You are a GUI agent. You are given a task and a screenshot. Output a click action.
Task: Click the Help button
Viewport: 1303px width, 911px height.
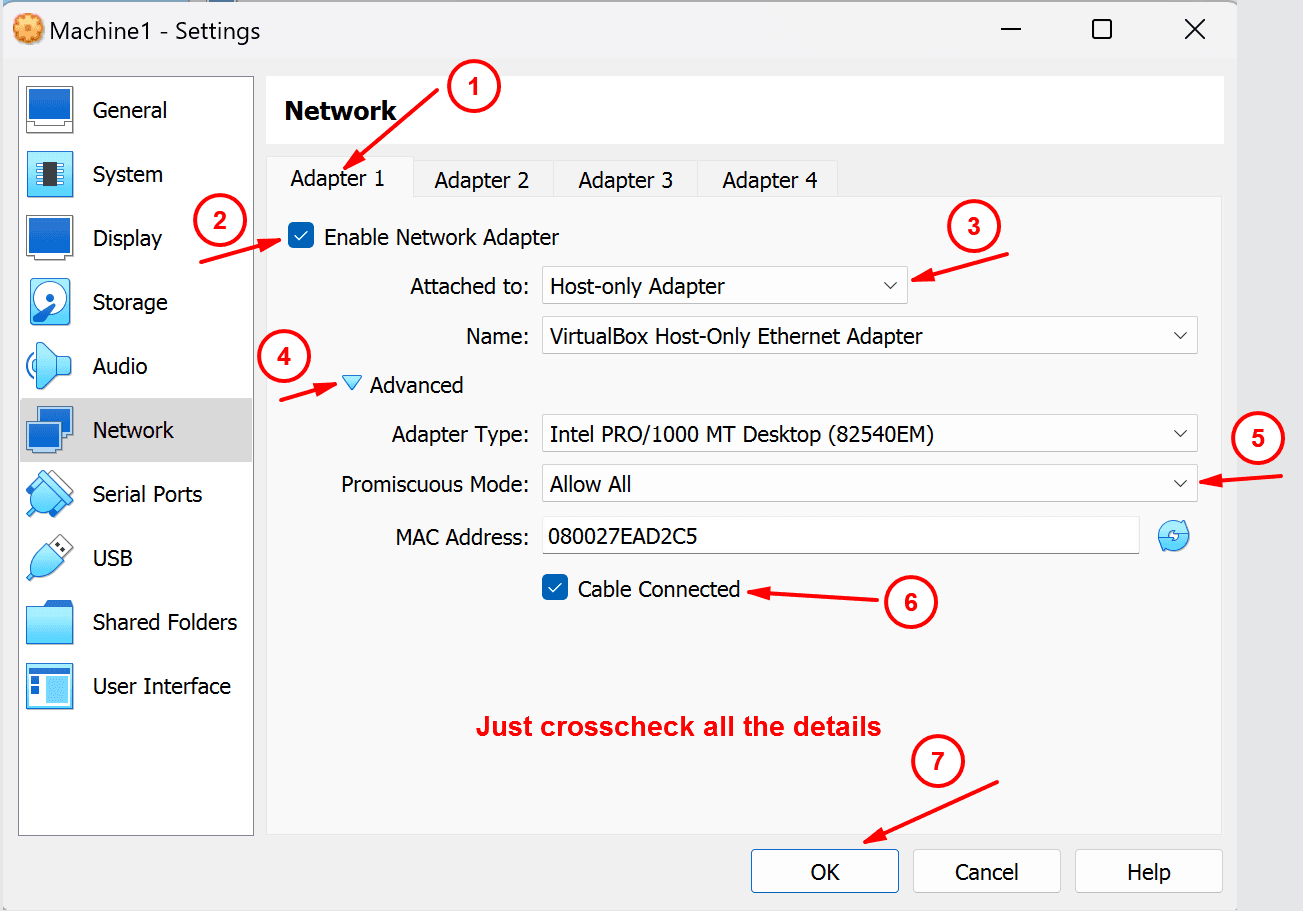1147,870
